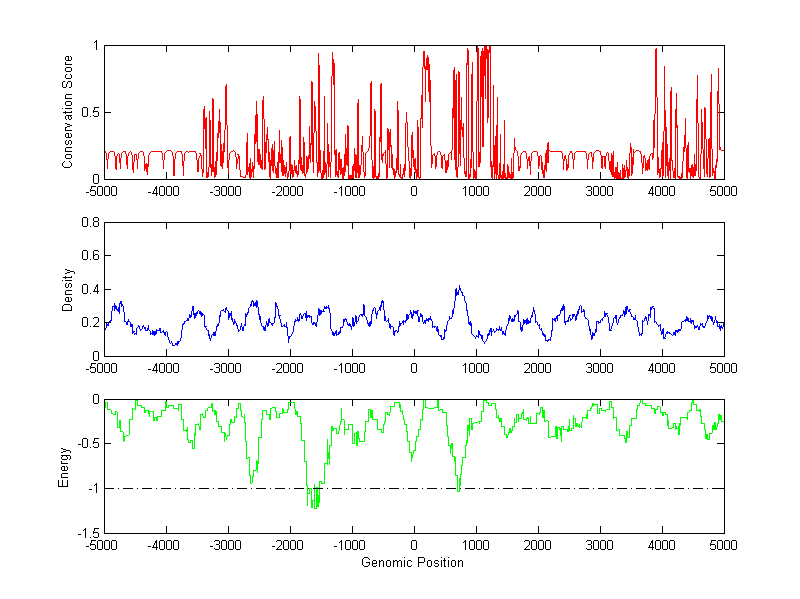Select the deepest green dip in Energy plot
The height and width of the screenshot is (599, 800).
(315, 505)
